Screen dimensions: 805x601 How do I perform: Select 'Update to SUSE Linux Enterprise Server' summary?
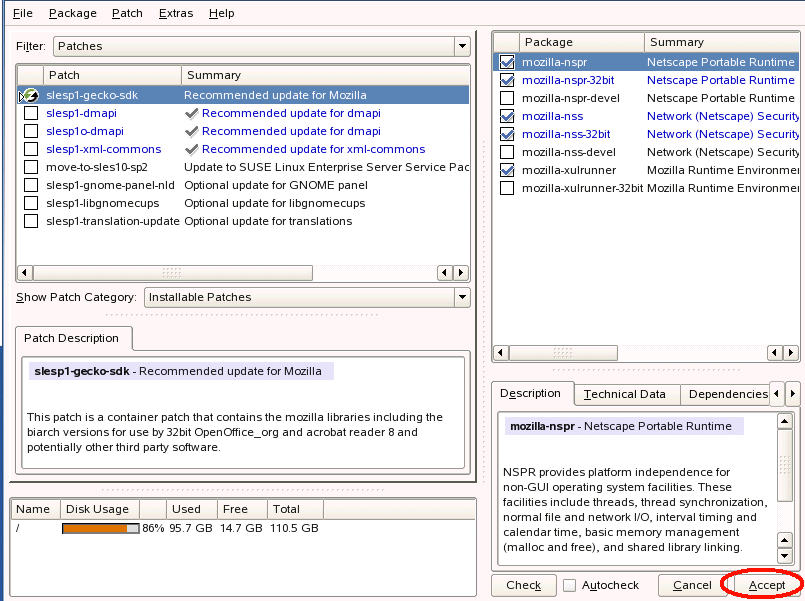[327, 167]
